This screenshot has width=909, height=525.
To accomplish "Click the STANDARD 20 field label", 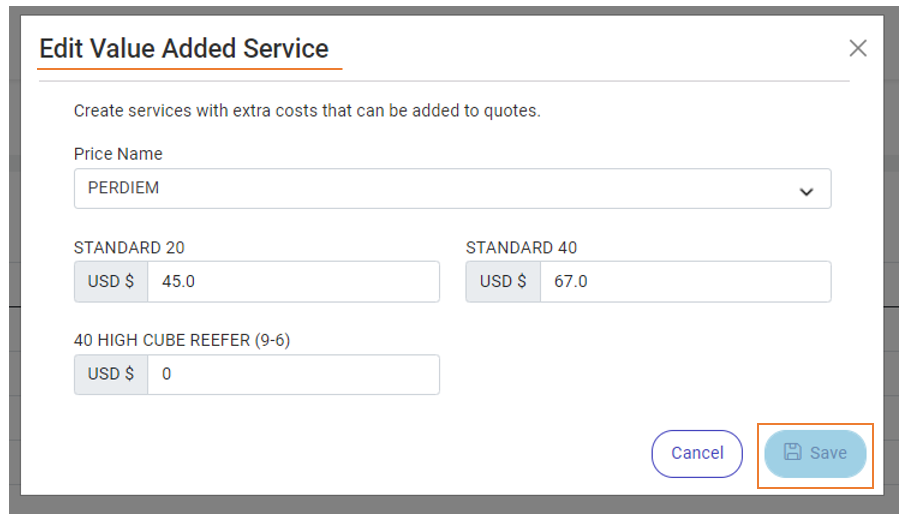I will point(129,247).
